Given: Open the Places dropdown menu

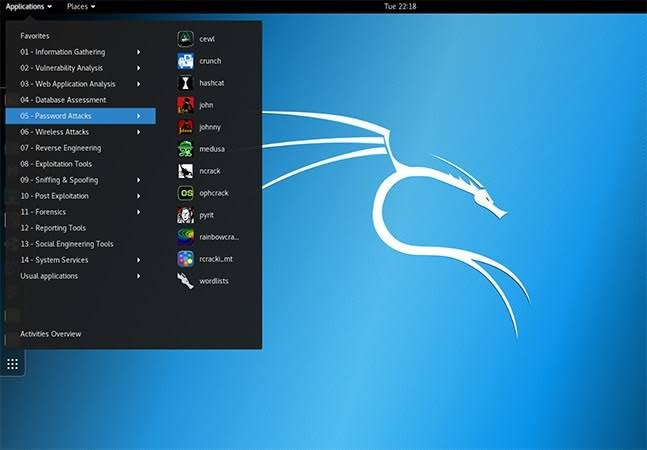Looking at the screenshot, I should tap(81, 6).
